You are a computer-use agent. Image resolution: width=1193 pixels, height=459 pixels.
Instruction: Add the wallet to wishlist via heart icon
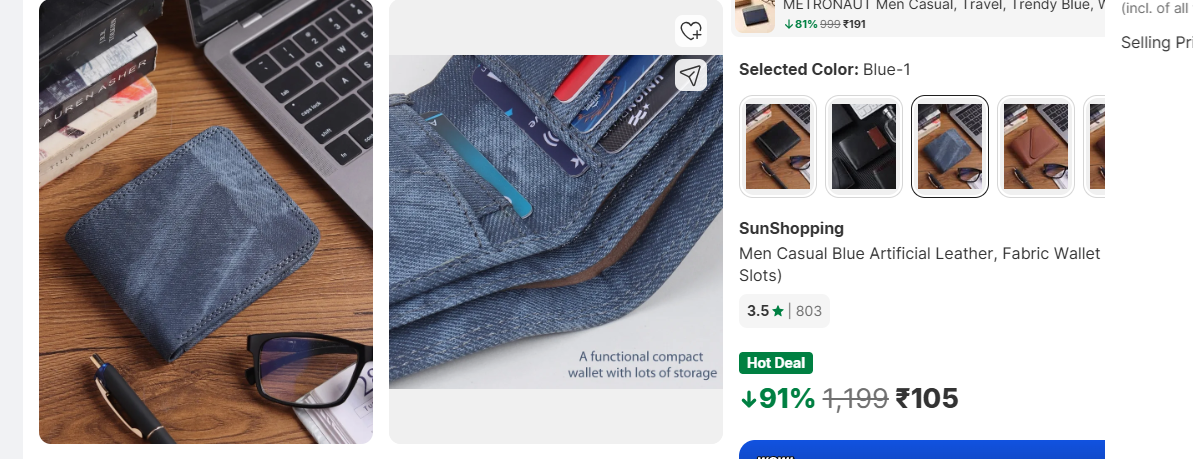[690, 31]
